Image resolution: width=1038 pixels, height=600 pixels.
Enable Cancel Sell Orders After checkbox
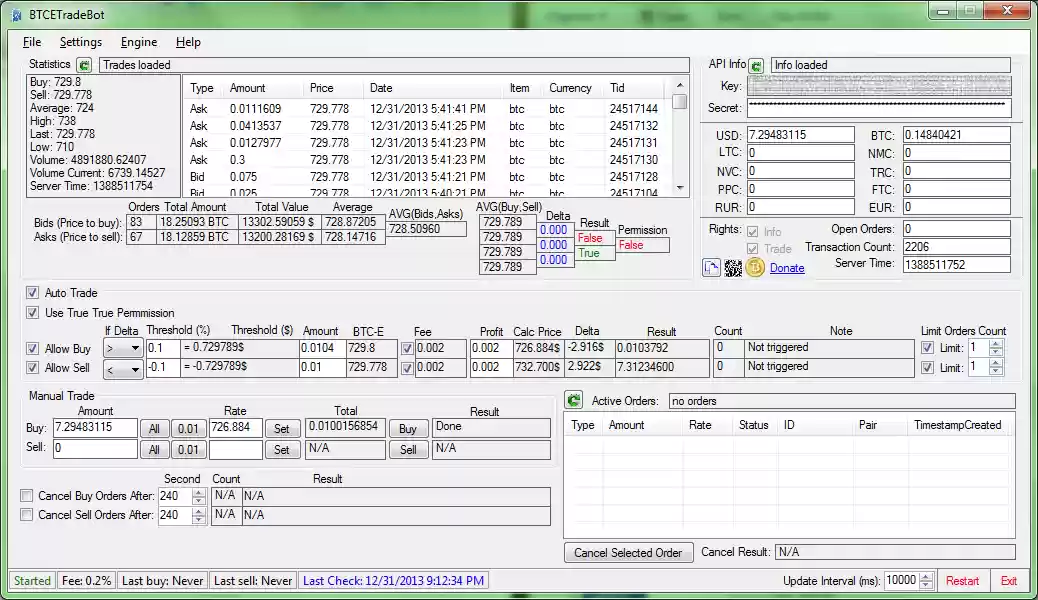(x=26, y=515)
